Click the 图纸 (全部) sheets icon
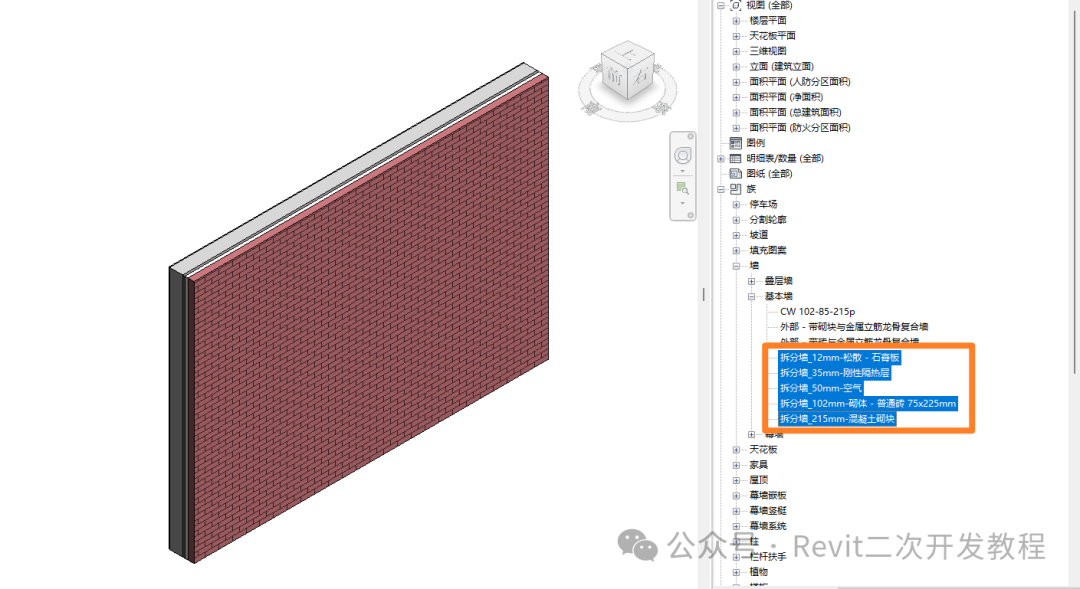This screenshot has height=589, width=1080. pos(735,174)
